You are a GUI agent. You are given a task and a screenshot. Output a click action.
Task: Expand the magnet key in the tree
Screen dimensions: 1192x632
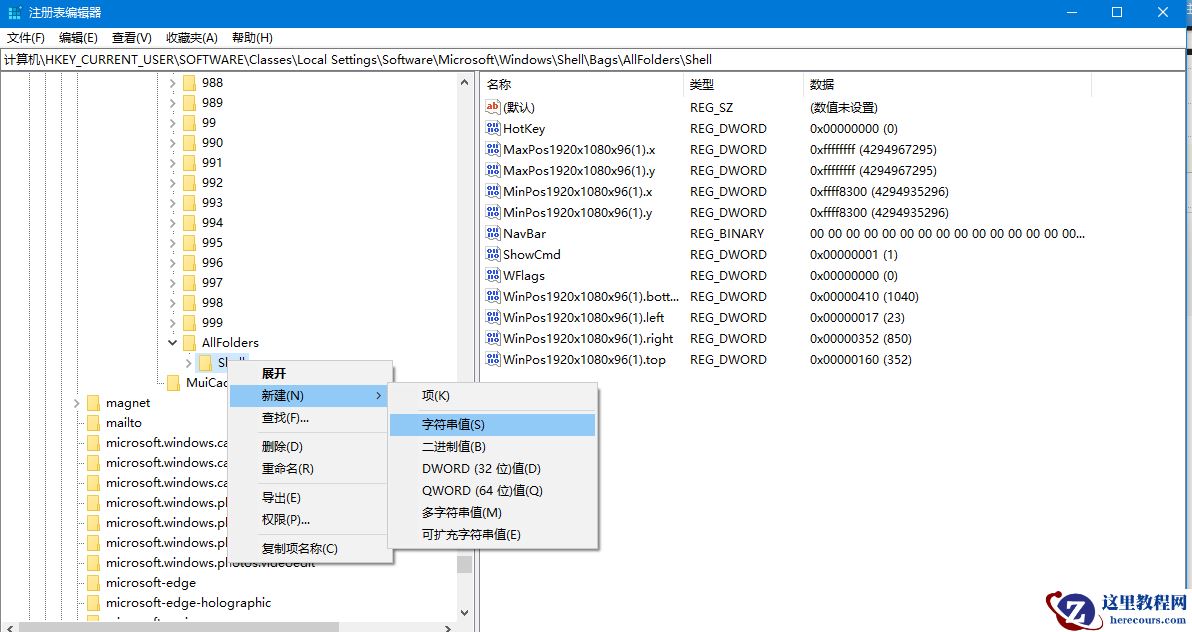(77, 402)
